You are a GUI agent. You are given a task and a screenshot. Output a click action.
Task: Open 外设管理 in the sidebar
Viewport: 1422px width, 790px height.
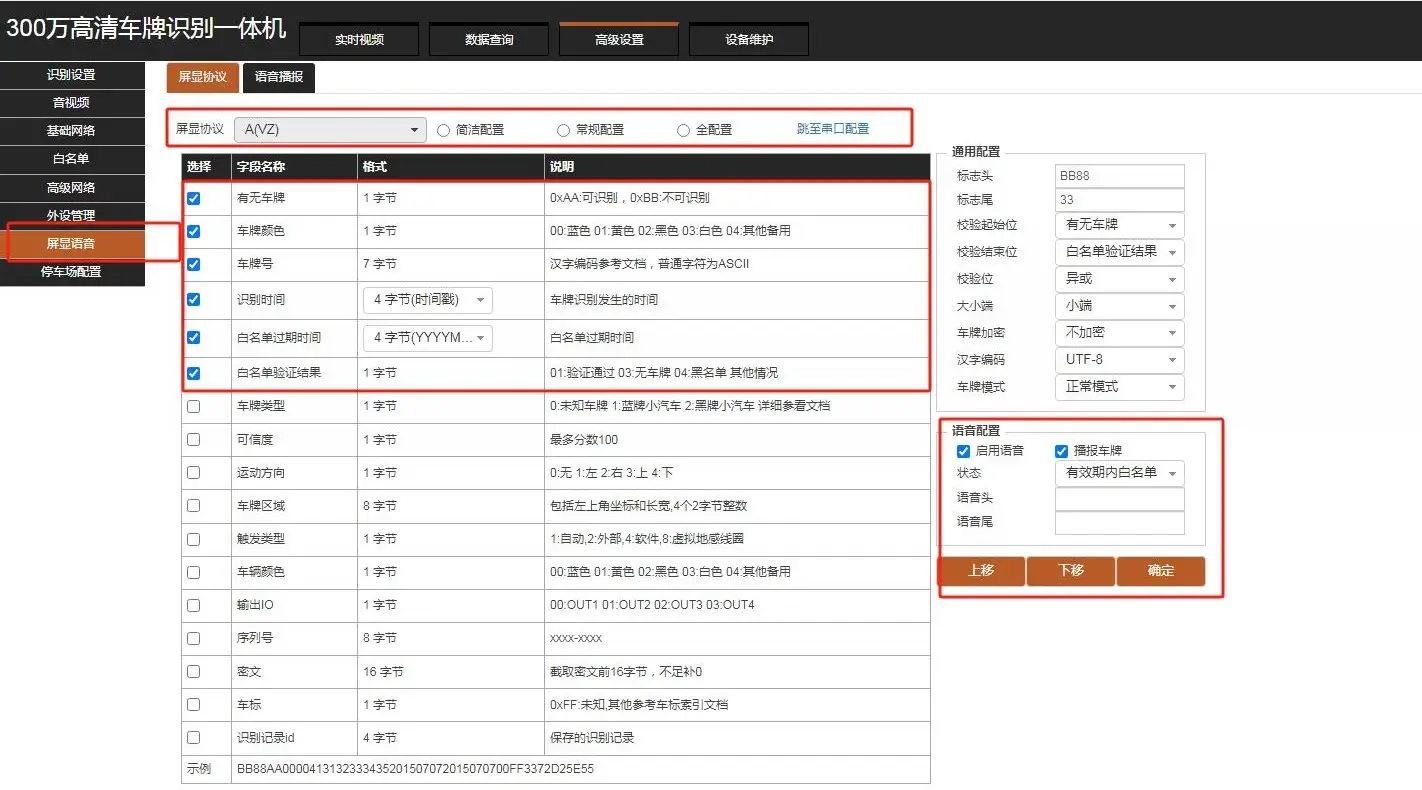[x=71, y=215]
